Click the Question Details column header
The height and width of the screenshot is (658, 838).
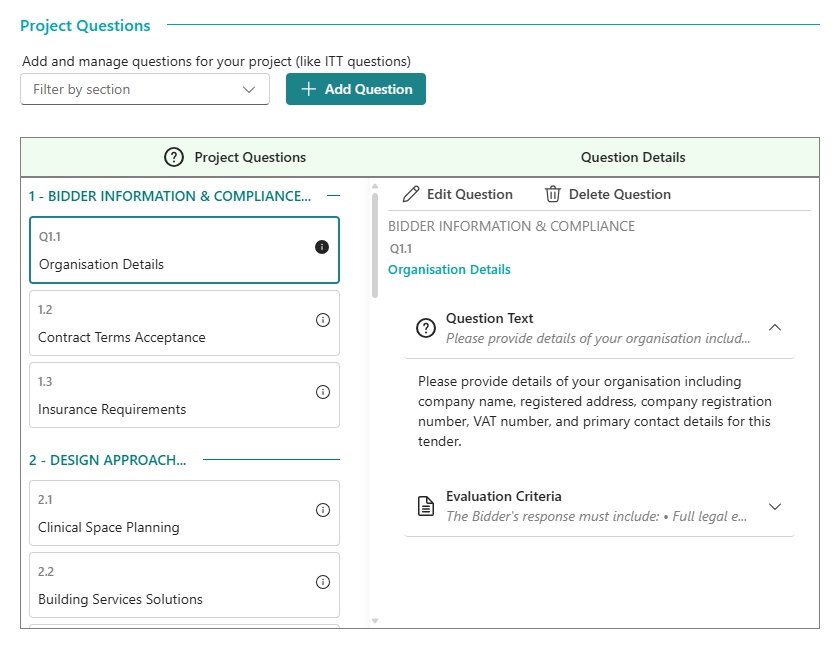pos(633,157)
